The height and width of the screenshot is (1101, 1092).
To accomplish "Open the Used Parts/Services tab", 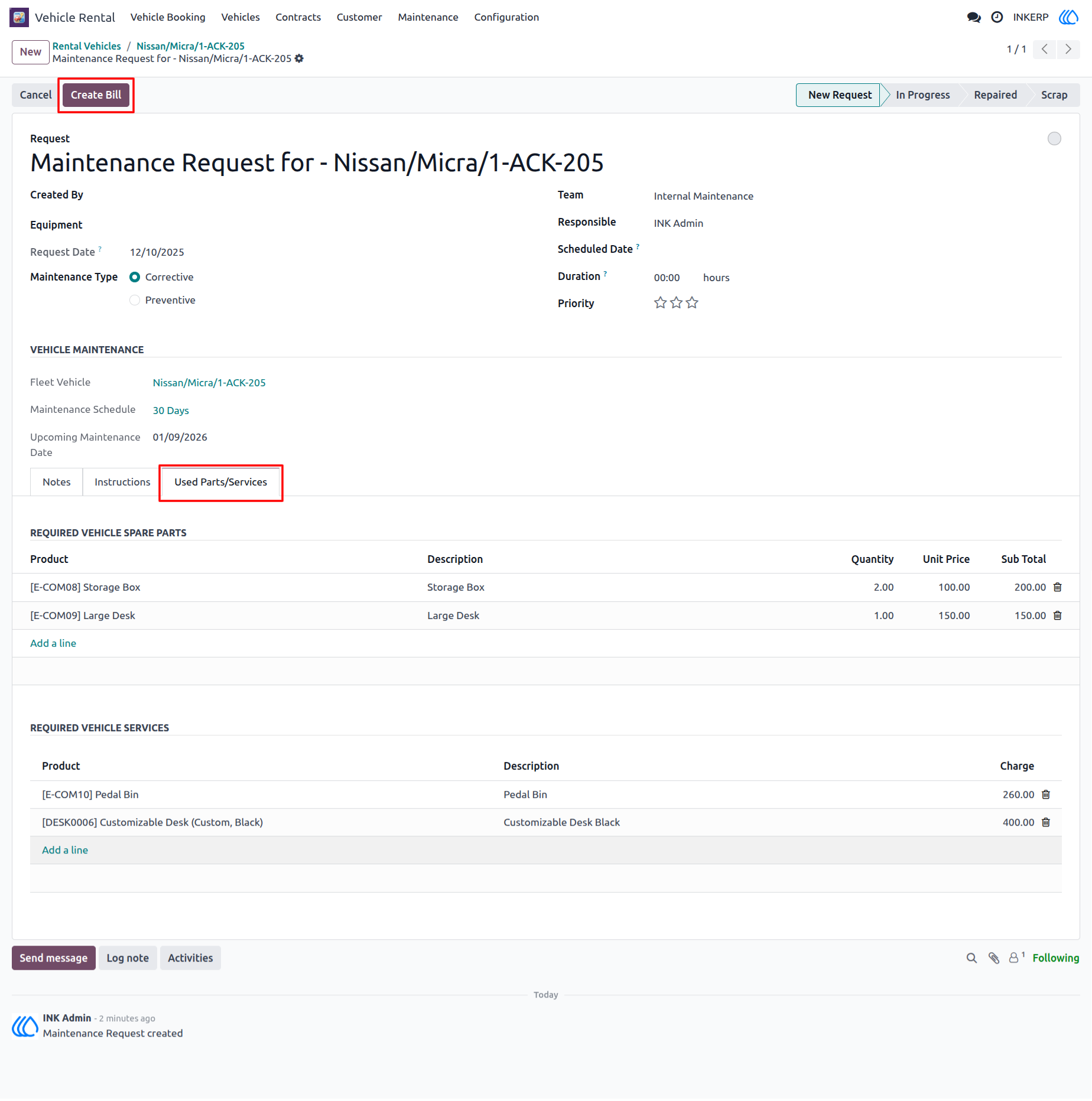I will tap(220, 482).
